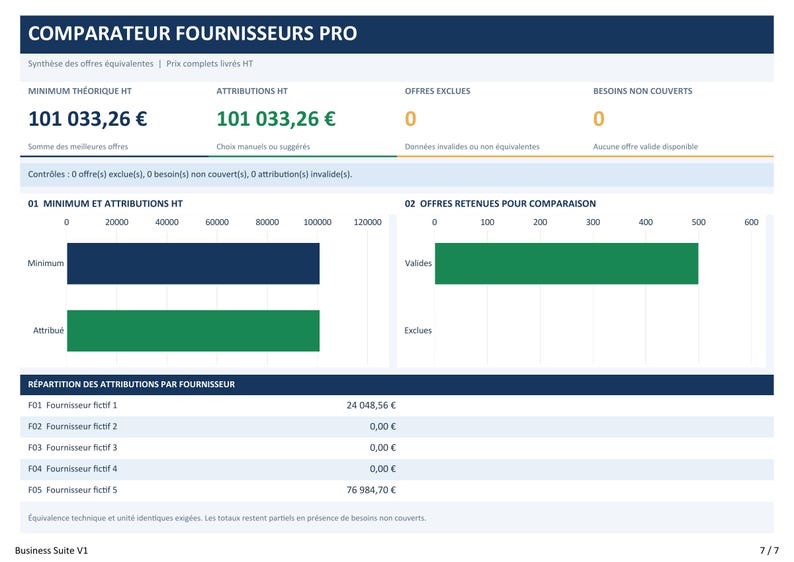
Task: Click the 60000 axis tick label
Action: click(217, 222)
